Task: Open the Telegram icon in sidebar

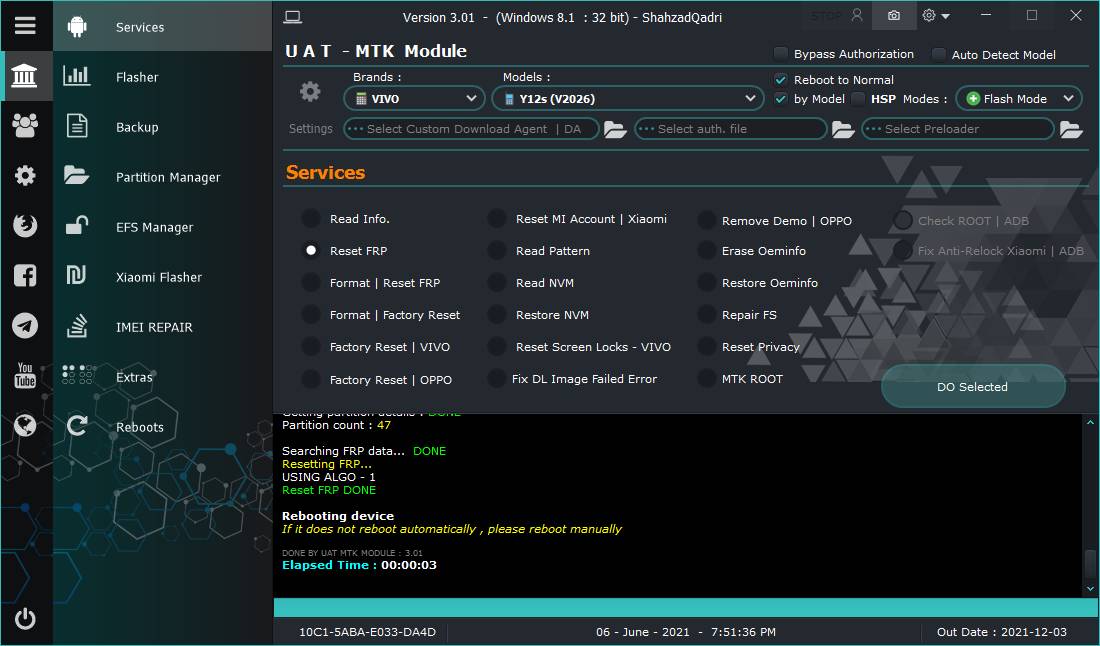Action: pos(25,326)
